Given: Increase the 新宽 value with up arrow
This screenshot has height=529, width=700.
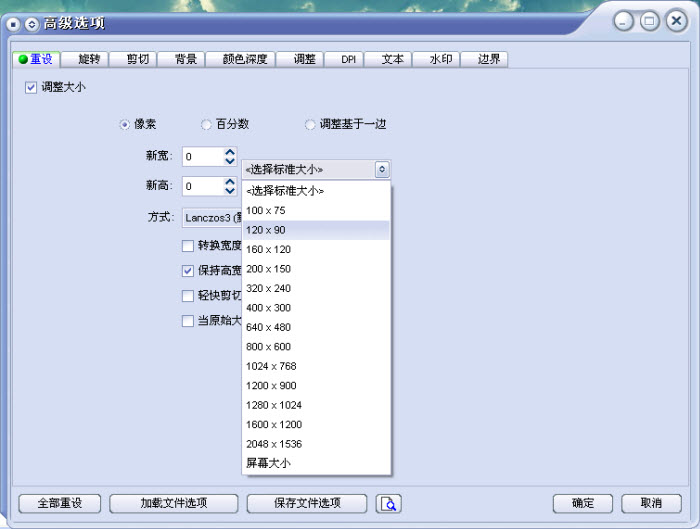Looking at the screenshot, I should (230, 152).
